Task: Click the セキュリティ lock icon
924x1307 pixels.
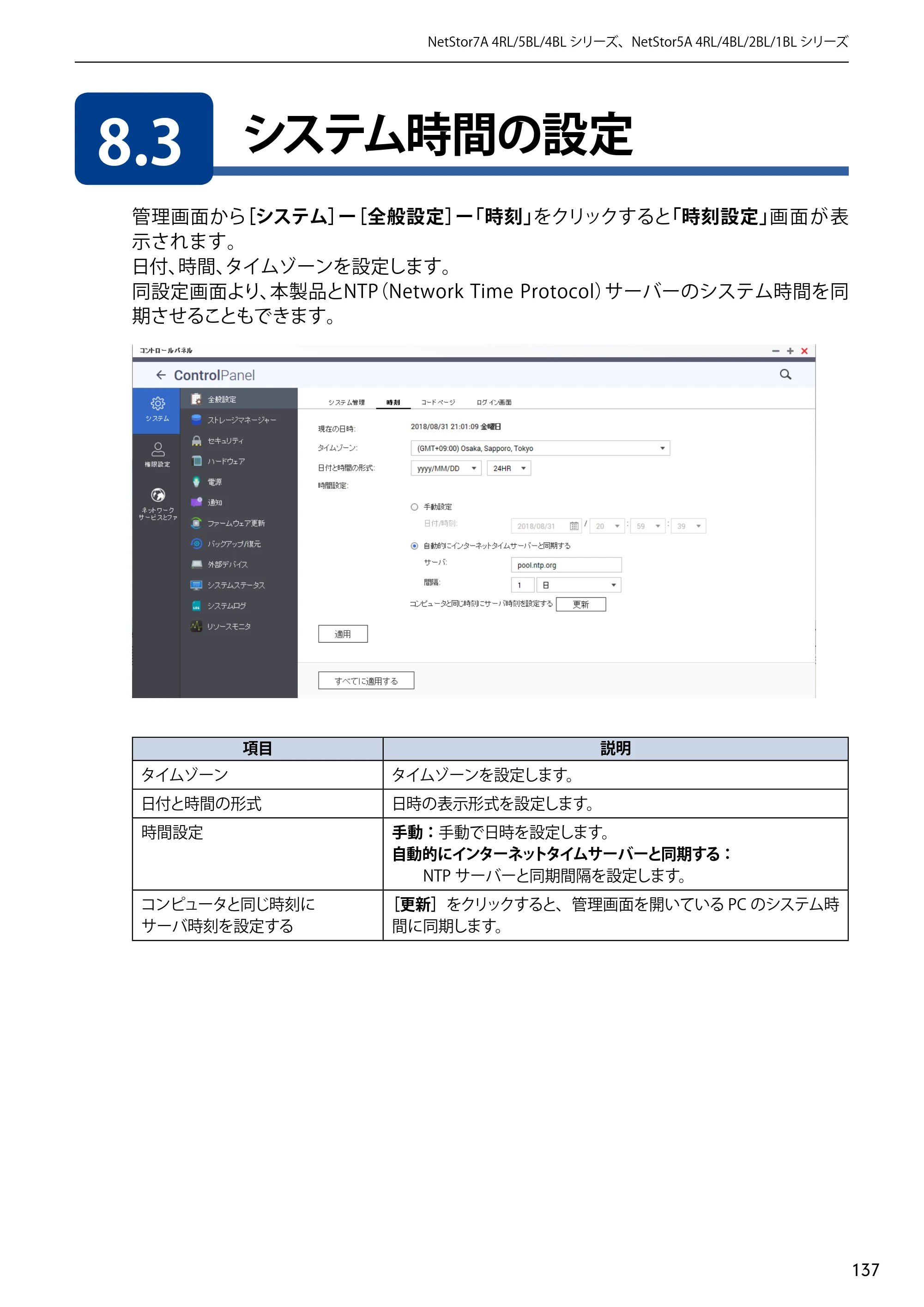Action: (196, 441)
